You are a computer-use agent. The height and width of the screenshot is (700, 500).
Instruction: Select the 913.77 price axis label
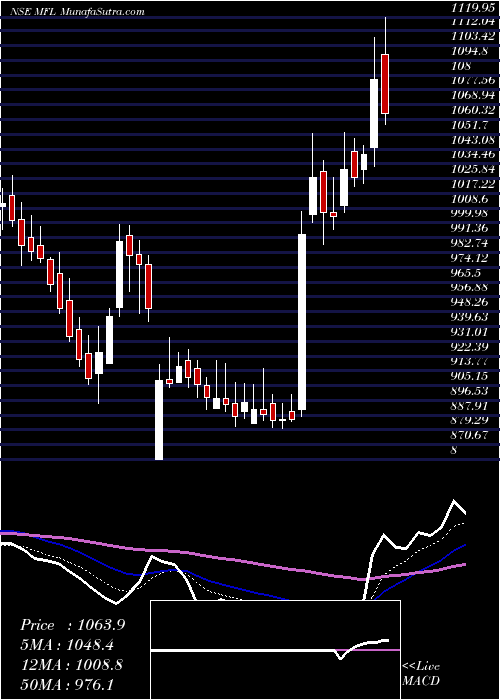471,361
